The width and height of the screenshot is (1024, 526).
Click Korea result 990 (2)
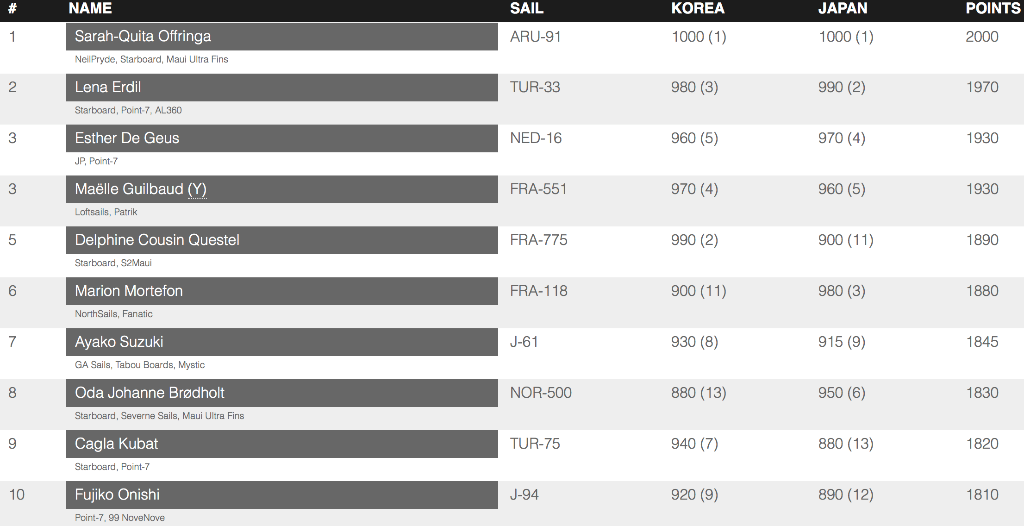tap(694, 240)
